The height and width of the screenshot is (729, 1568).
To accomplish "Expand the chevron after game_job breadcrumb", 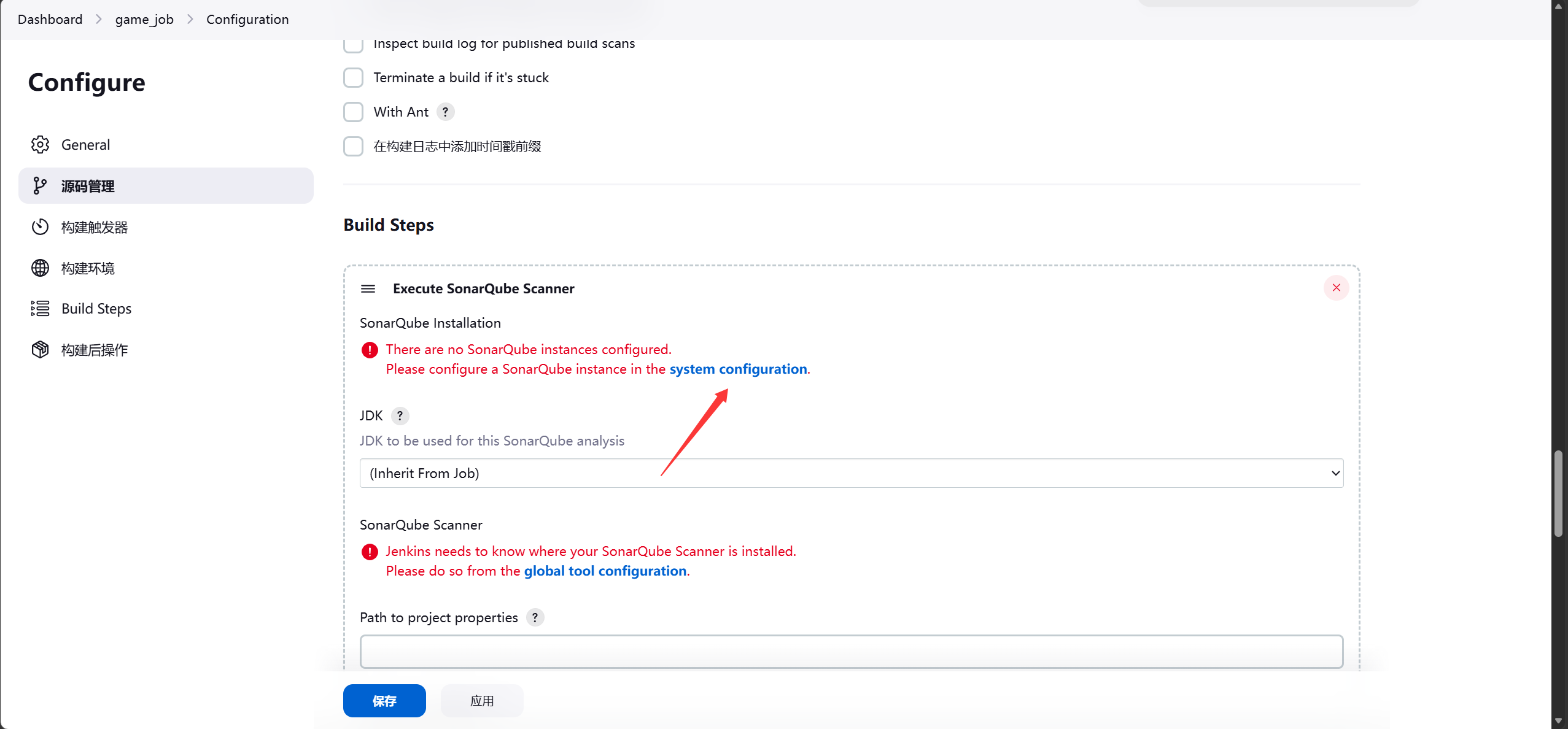I will pyautogui.click(x=190, y=19).
